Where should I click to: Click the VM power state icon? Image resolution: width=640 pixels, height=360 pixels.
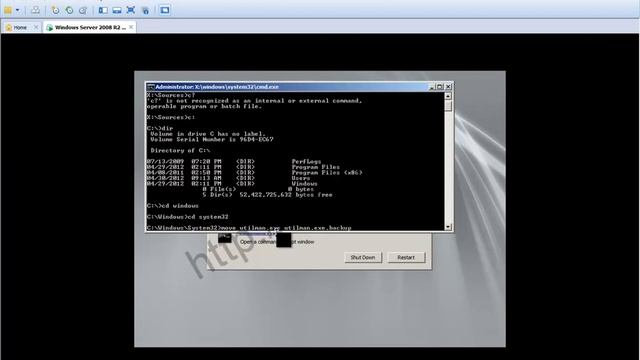[x=8, y=10]
